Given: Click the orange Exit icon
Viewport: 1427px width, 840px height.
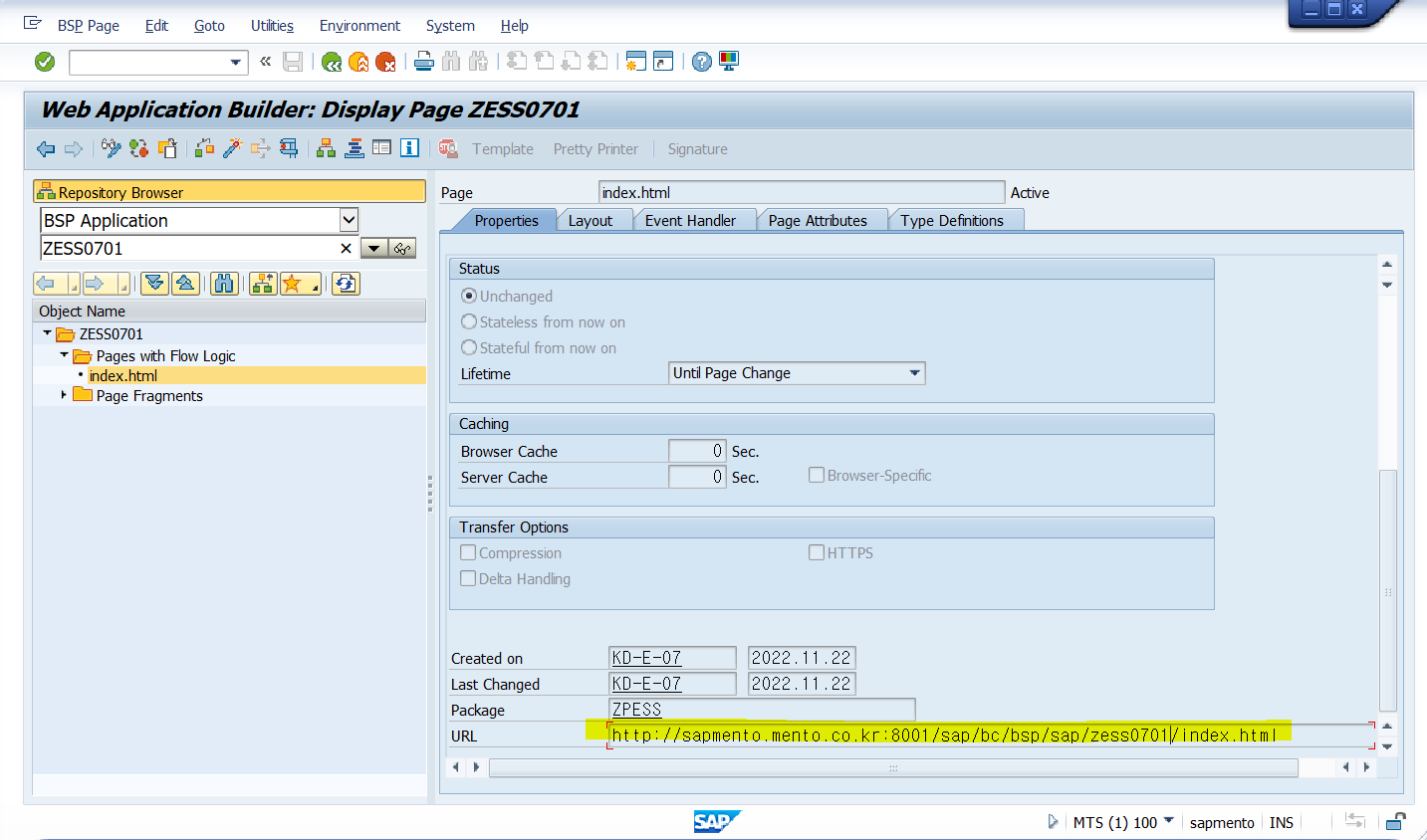Looking at the screenshot, I should (358, 62).
